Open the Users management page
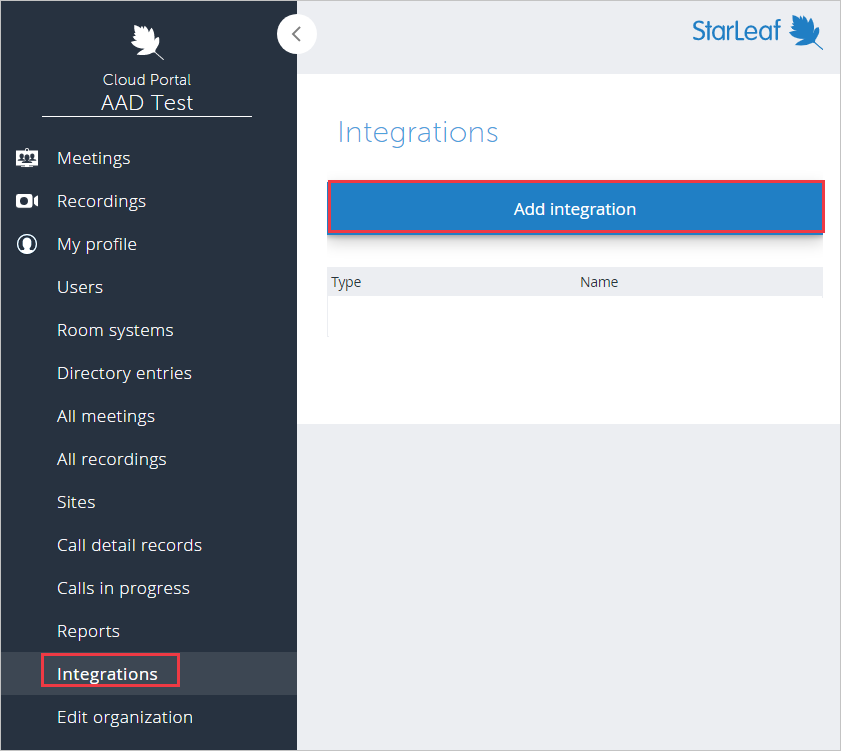The image size is (841, 751). tap(79, 287)
